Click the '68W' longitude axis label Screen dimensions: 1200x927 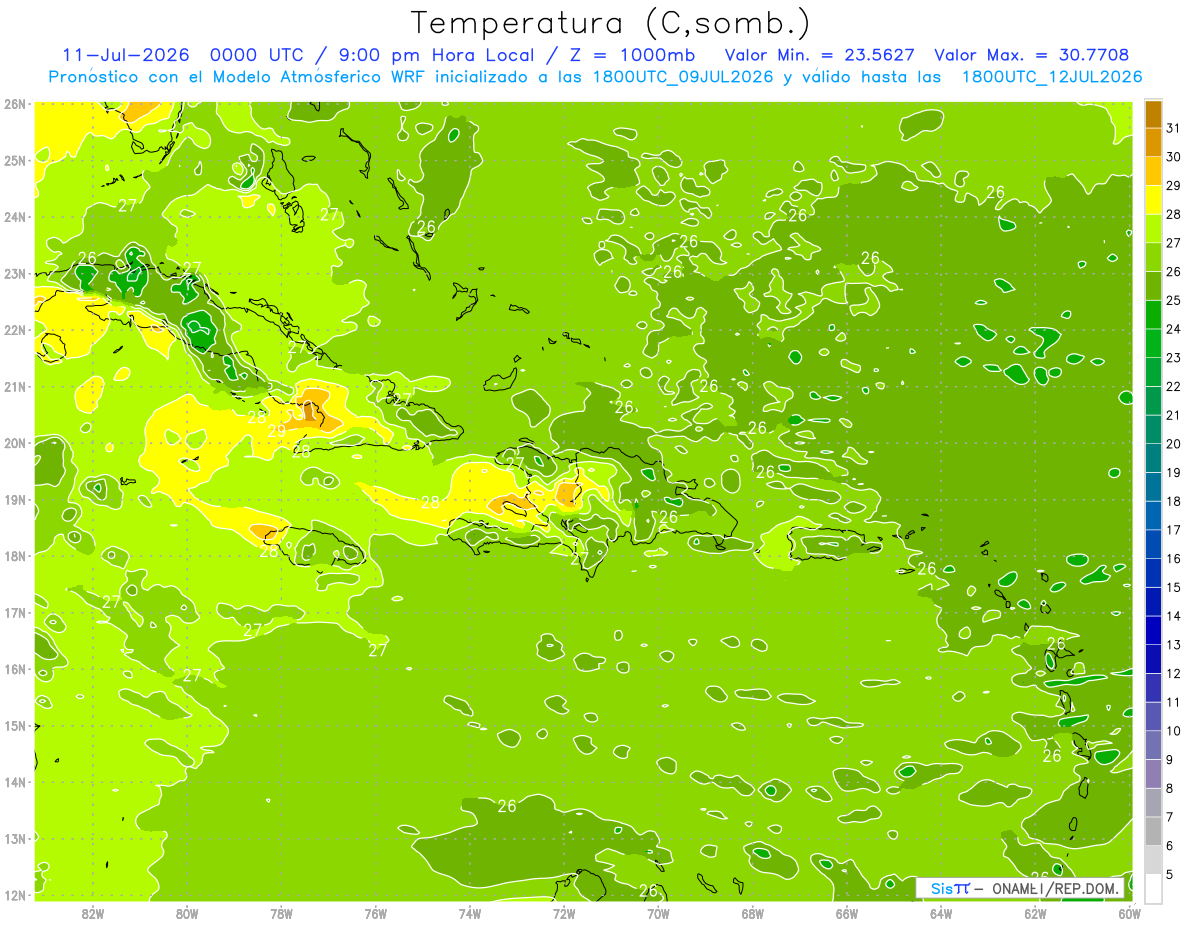click(x=752, y=913)
